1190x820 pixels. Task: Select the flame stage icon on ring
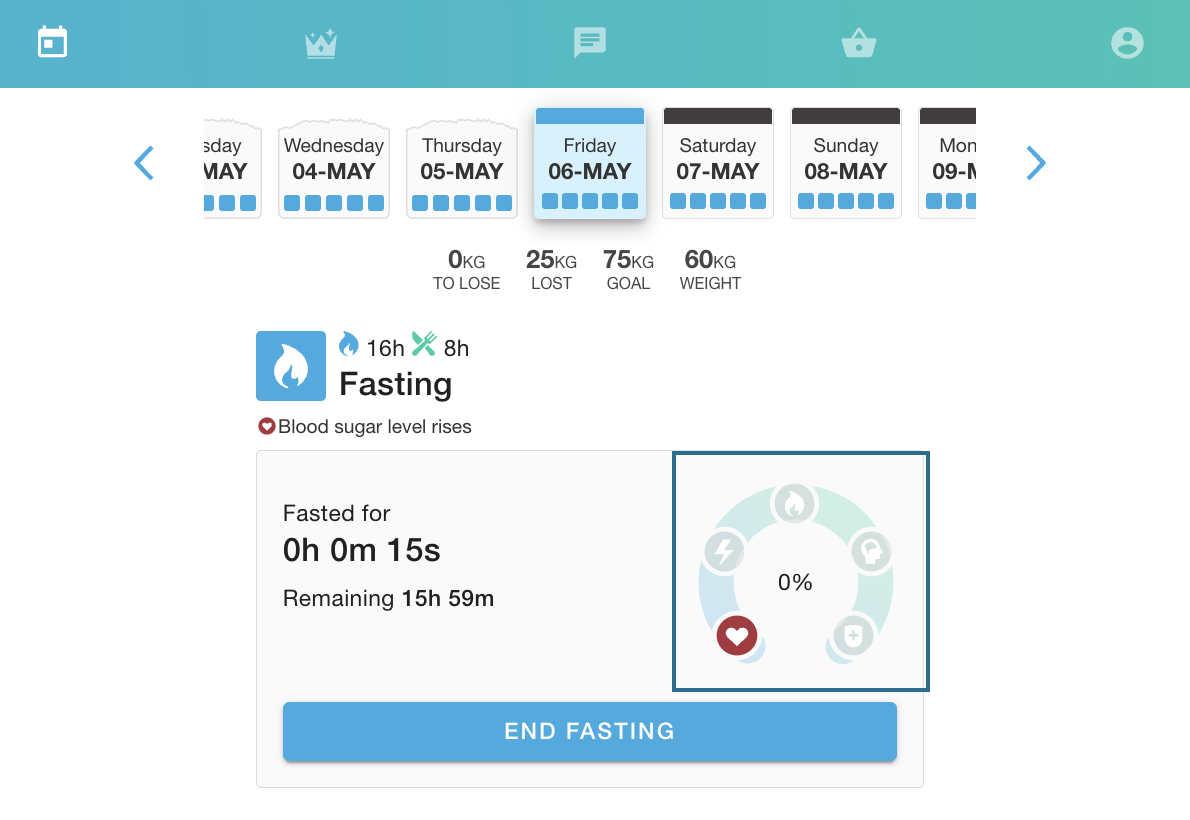[794, 504]
